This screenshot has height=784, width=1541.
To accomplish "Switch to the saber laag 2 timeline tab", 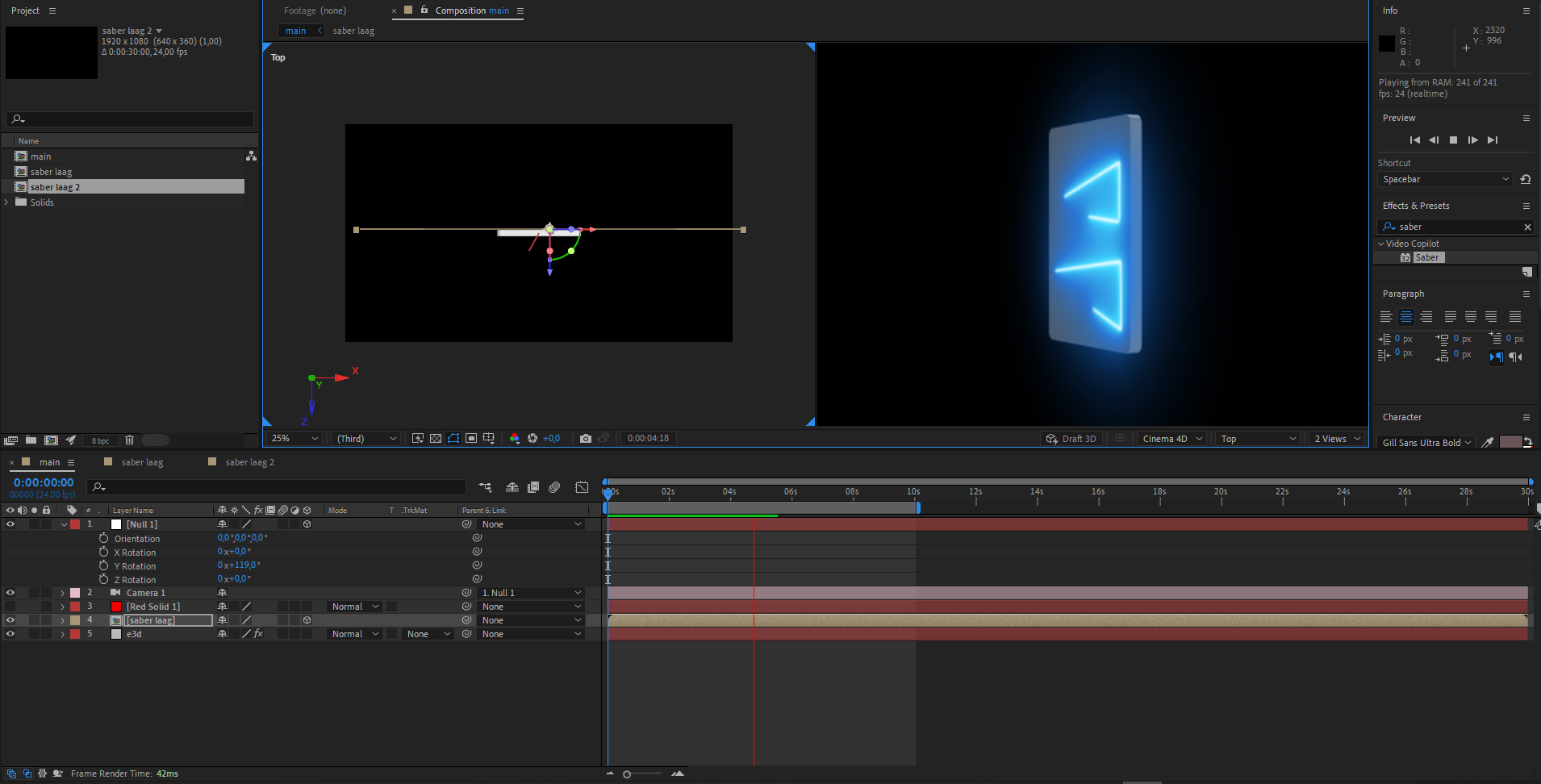I will tap(250, 461).
